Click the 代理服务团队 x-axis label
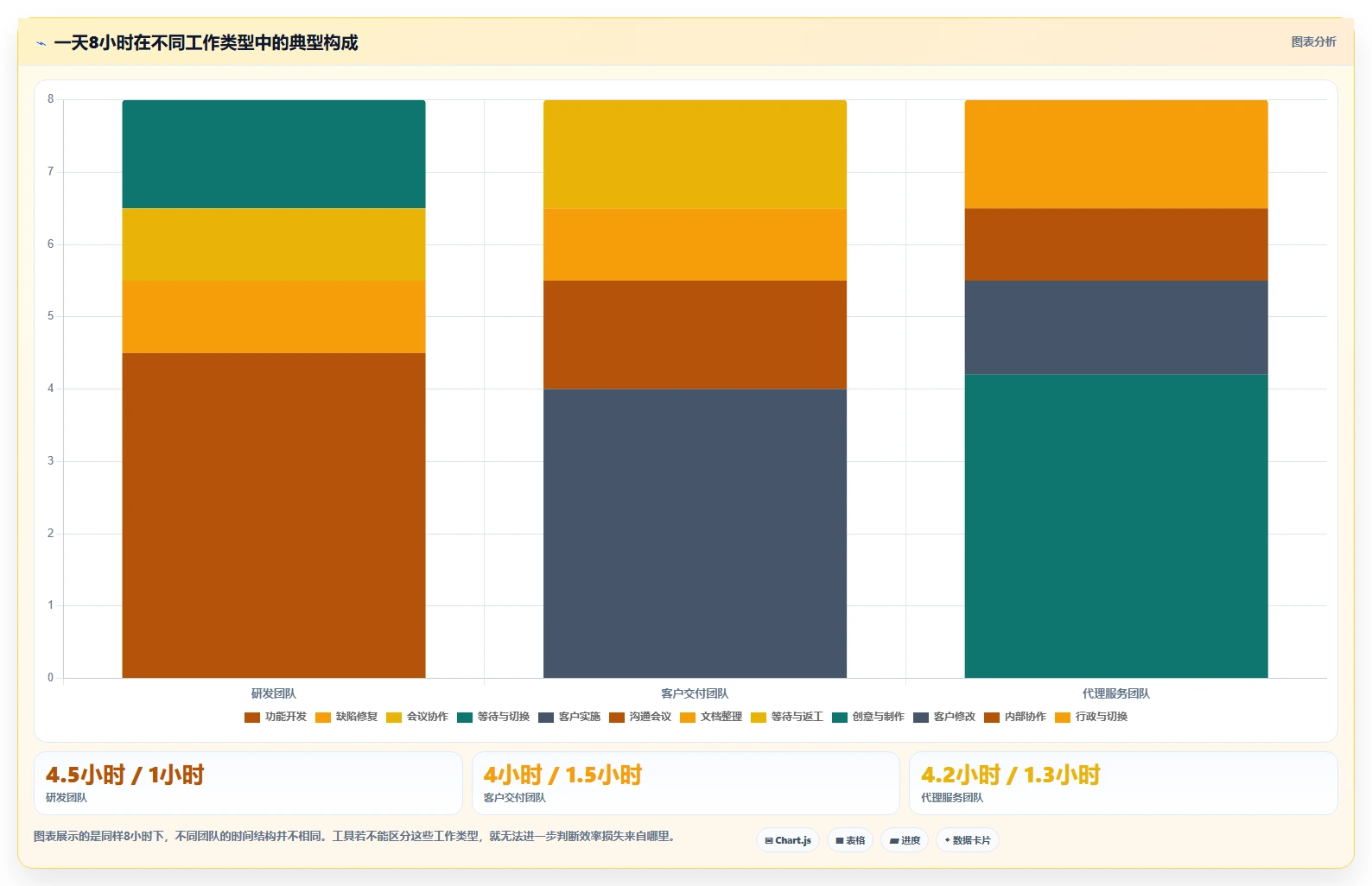Image resolution: width=1372 pixels, height=886 pixels. point(1116,693)
